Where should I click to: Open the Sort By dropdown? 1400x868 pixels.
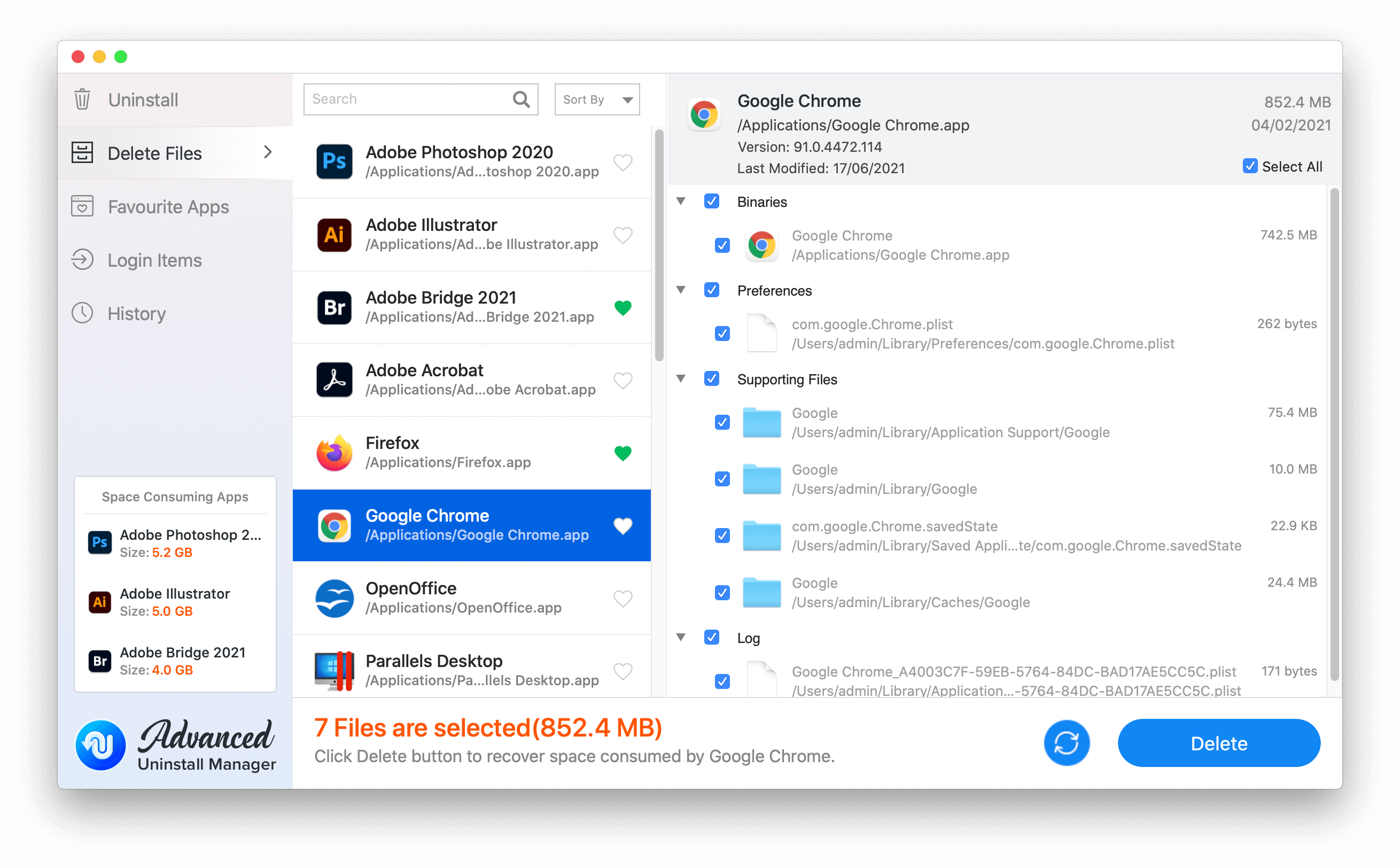pos(597,99)
